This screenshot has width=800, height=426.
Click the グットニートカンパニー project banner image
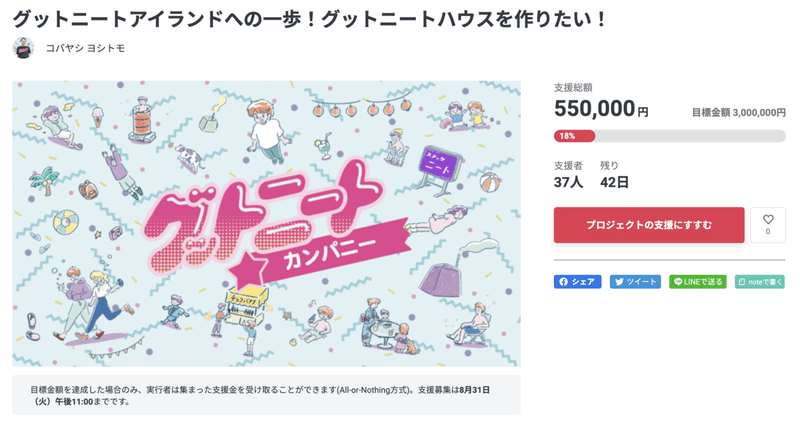point(266,223)
